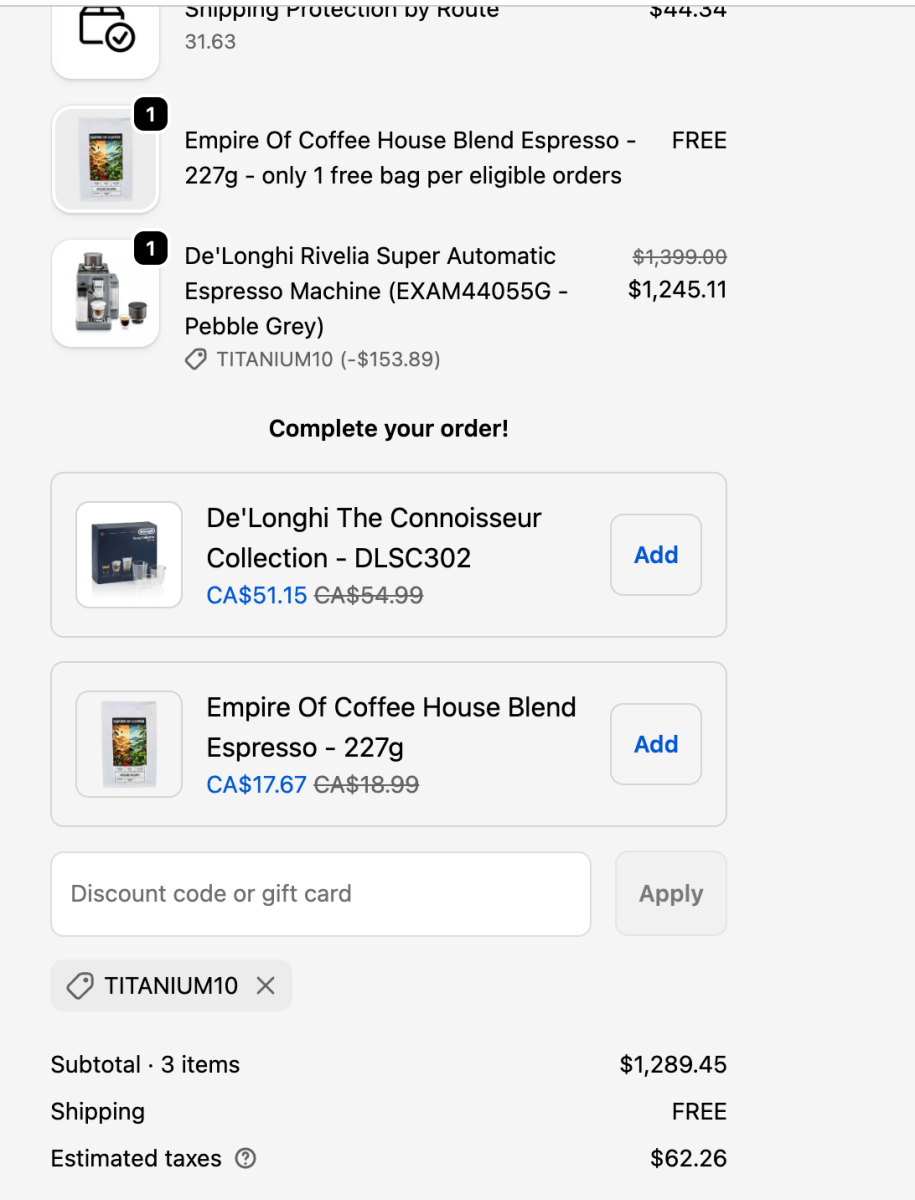915x1200 pixels.
Task: Click the Connoisseur Collection product image
Action: click(129, 555)
